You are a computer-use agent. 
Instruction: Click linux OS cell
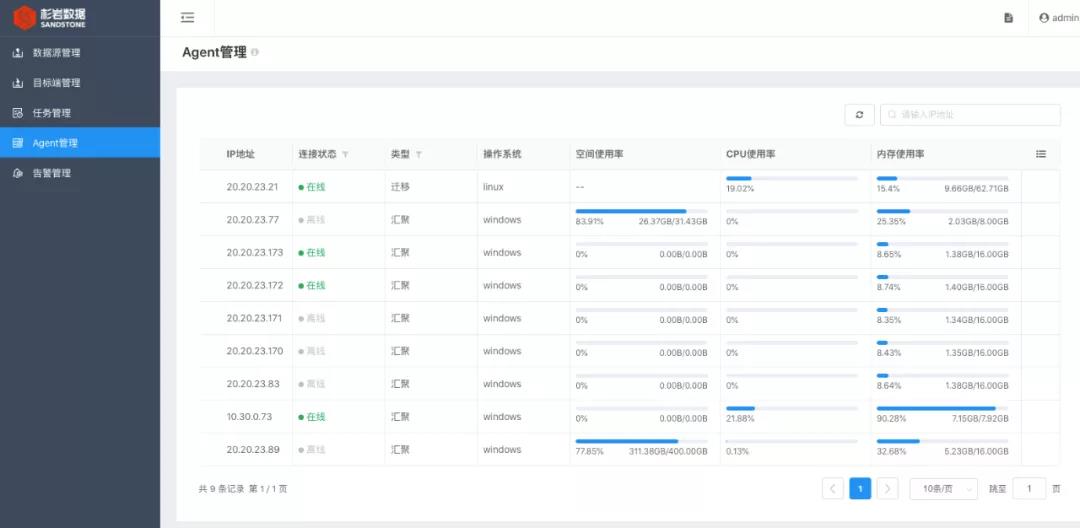click(493, 187)
